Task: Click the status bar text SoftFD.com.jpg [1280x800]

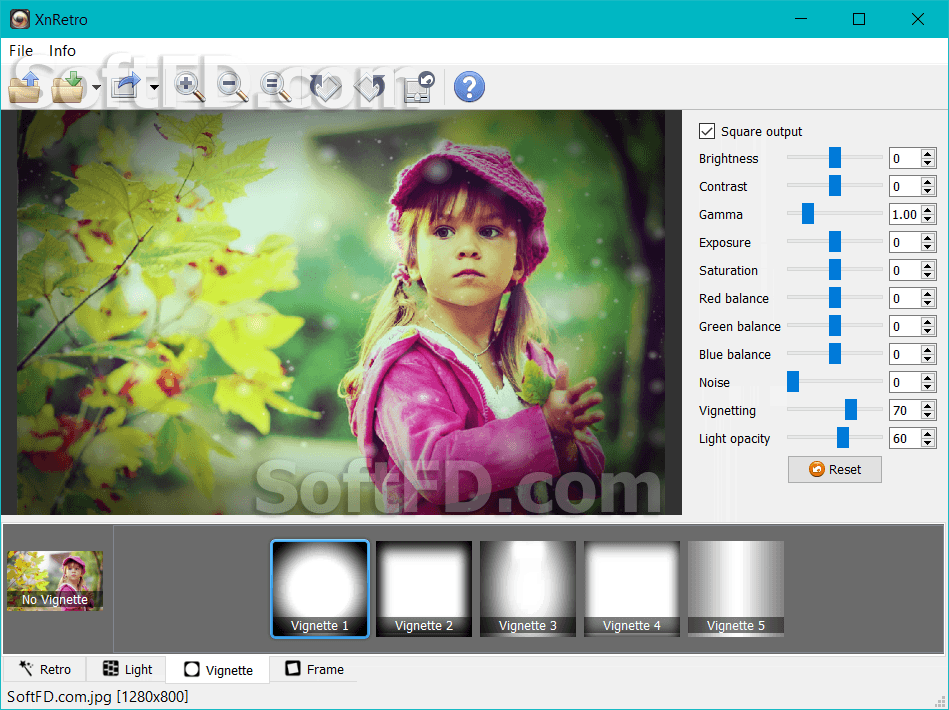Action: point(97,697)
